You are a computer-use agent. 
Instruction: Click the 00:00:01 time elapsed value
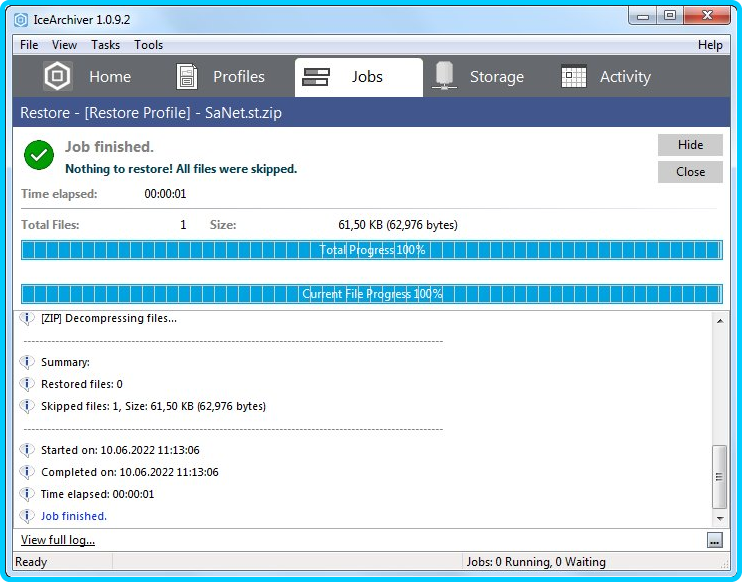point(165,194)
